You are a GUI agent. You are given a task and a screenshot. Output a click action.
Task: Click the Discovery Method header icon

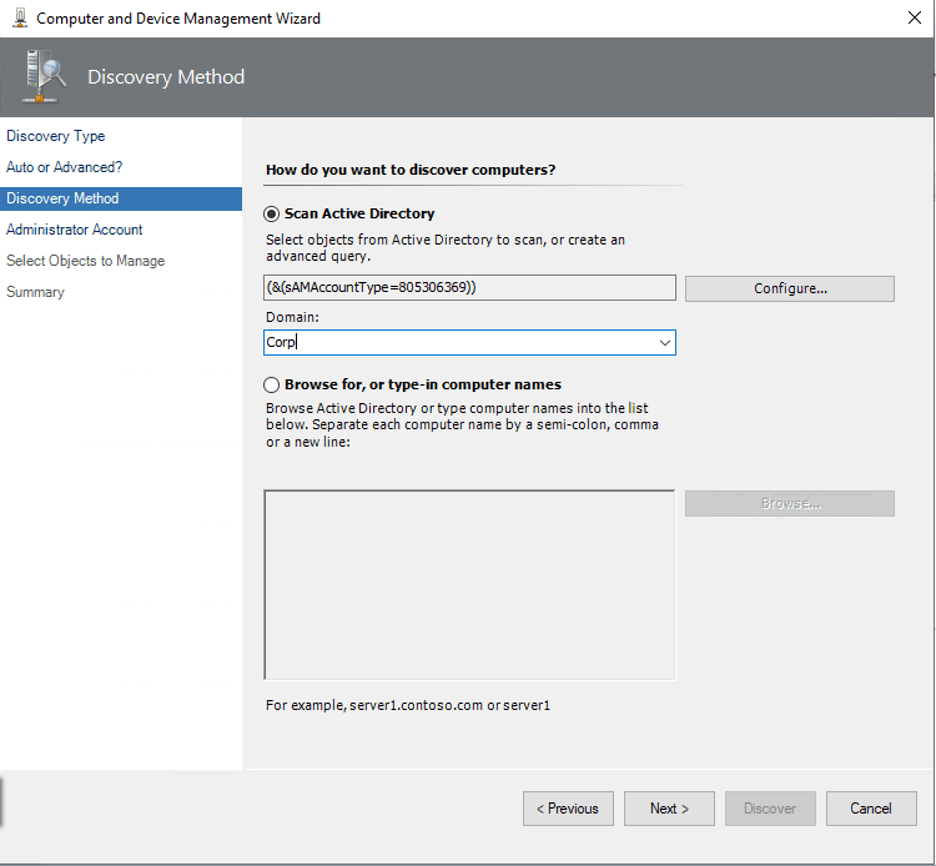pos(45,77)
